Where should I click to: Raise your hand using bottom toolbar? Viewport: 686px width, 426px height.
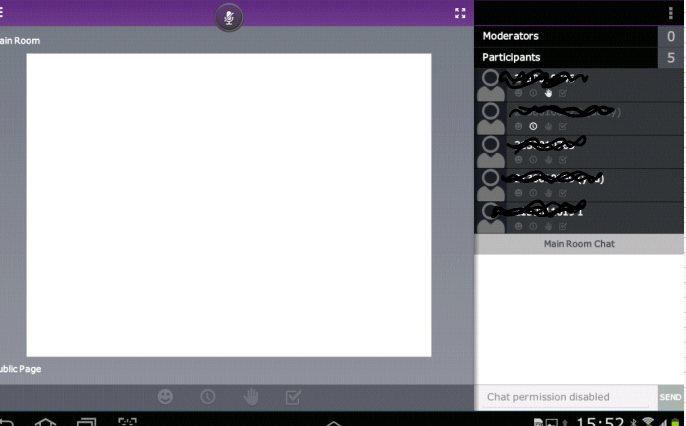click(x=251, y=397)
